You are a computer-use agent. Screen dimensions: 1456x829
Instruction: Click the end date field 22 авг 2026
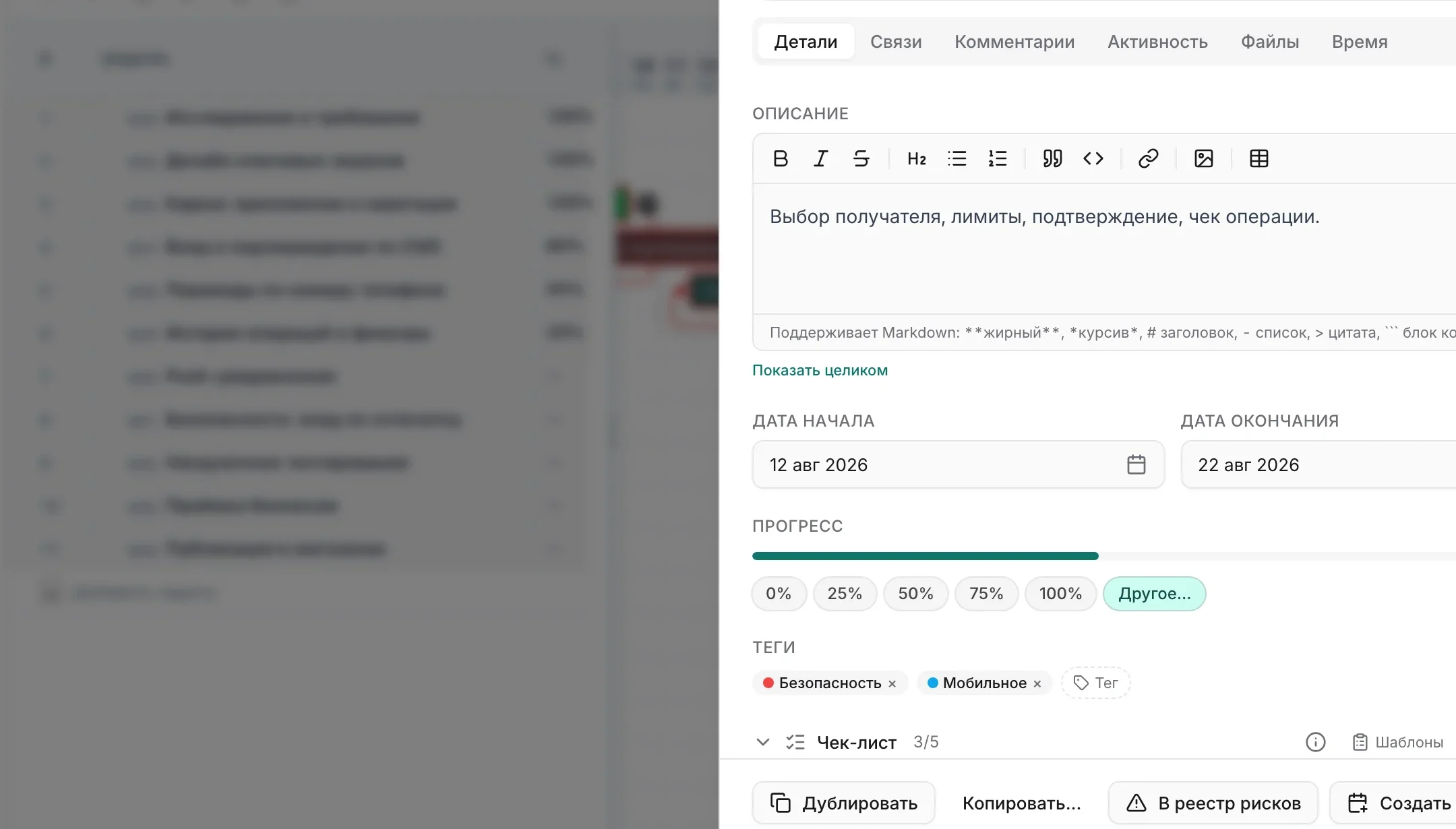(x=1318, y=464)
